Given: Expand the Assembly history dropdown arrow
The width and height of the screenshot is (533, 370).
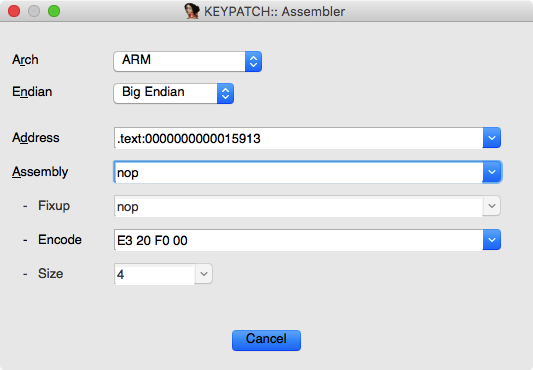Looking at the screenshot, I should (492, 172).
